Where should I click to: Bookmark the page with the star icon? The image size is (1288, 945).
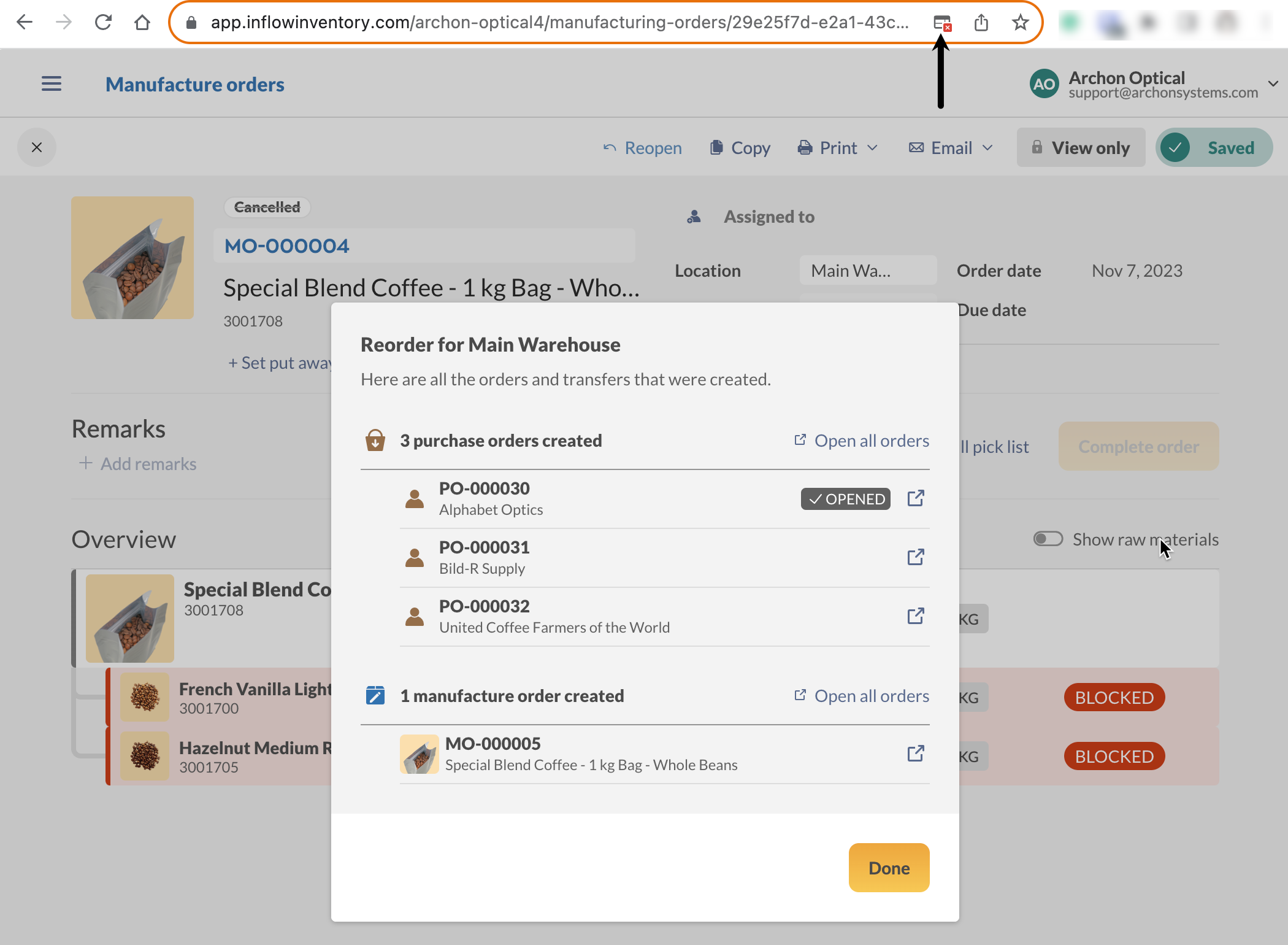tap(1020, 23)
